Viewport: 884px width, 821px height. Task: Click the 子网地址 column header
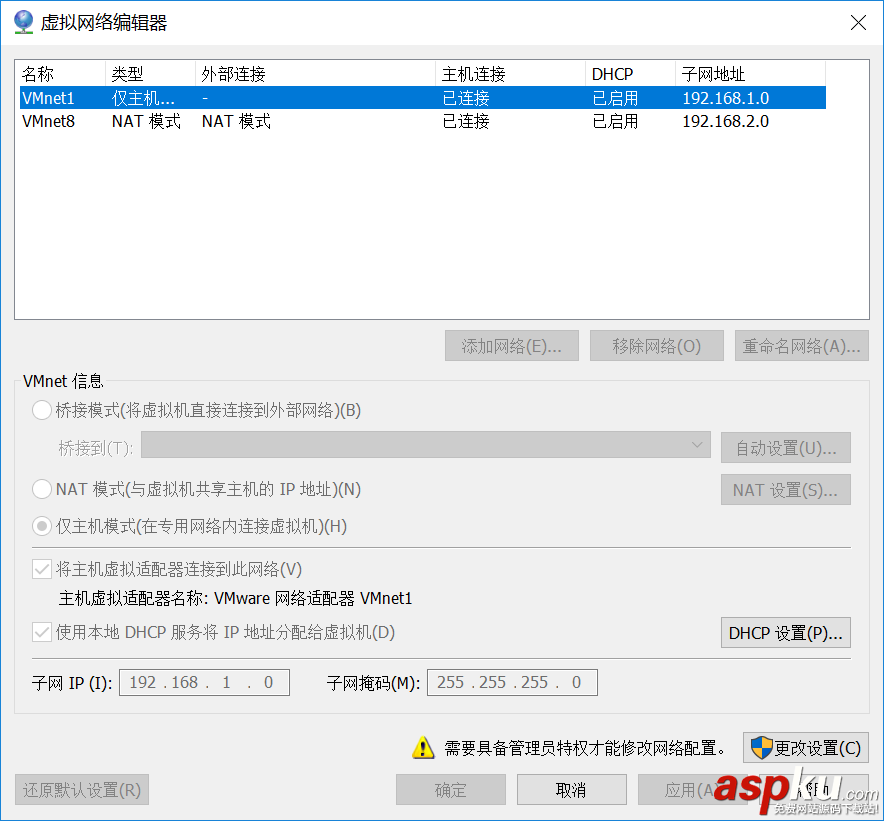point(750,74)
